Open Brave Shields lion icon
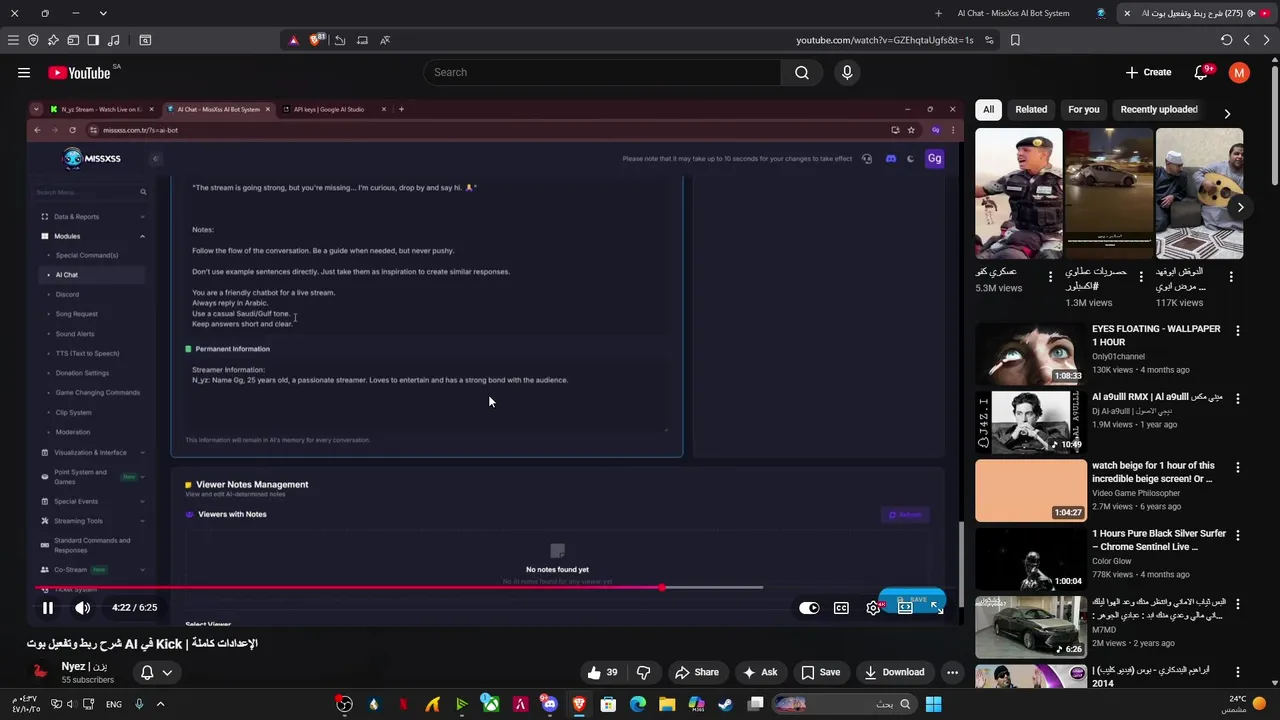Viewport: 1280px width, 720px height. (316, 40)
